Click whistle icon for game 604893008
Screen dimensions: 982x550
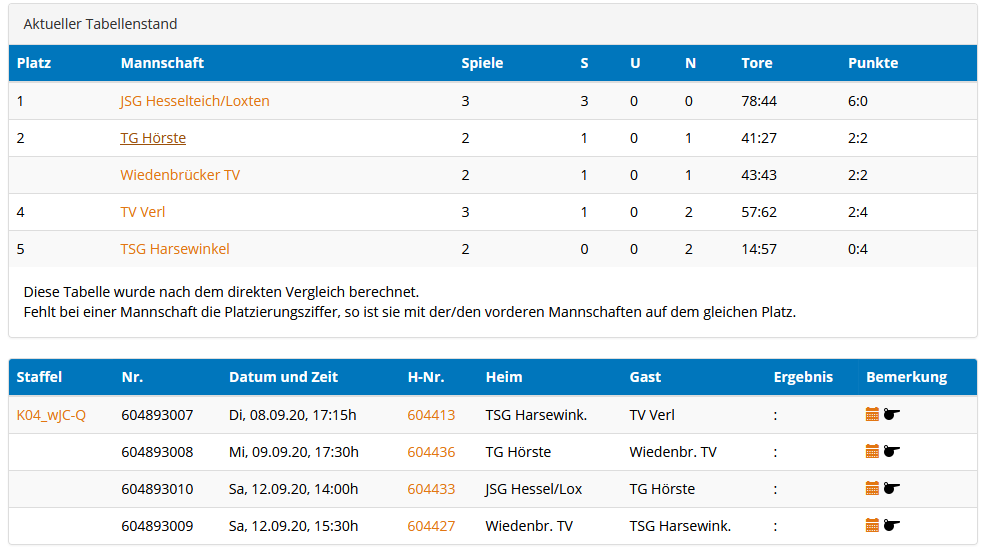(892, 452)
